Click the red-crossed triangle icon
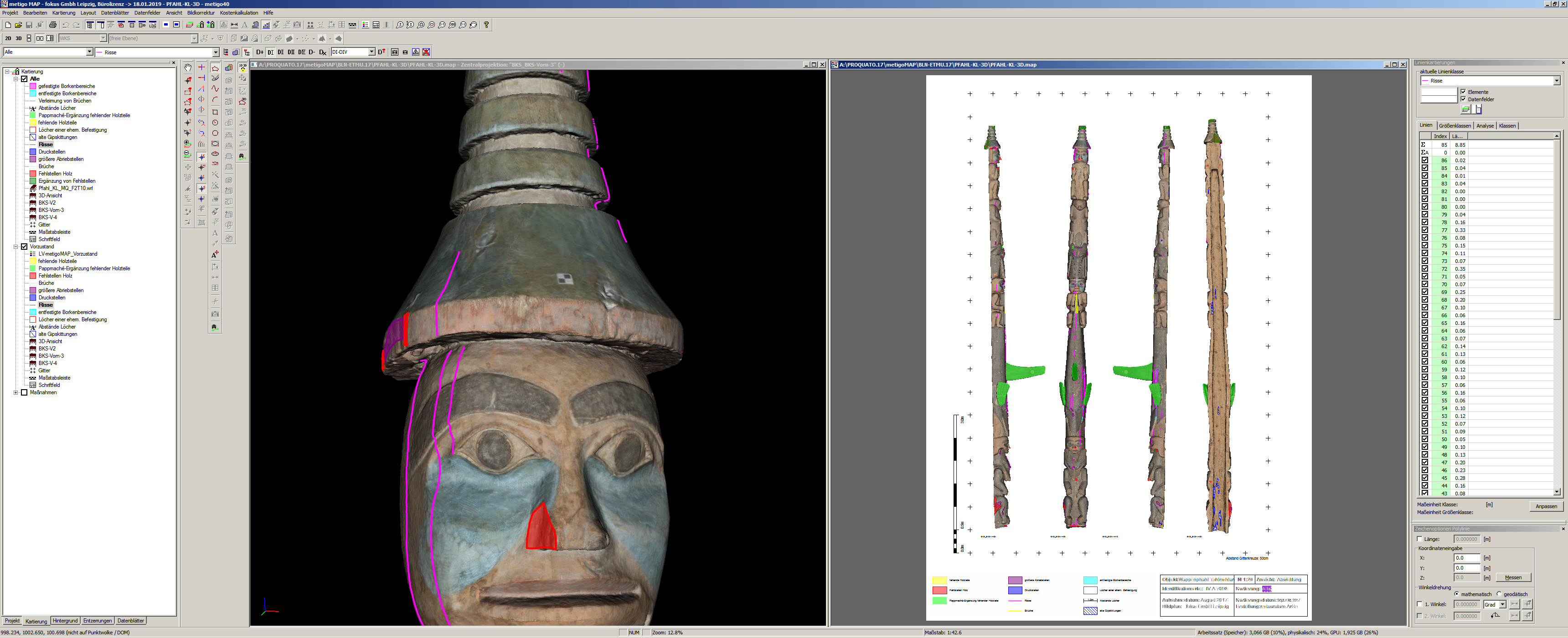 tap(426, 52)
